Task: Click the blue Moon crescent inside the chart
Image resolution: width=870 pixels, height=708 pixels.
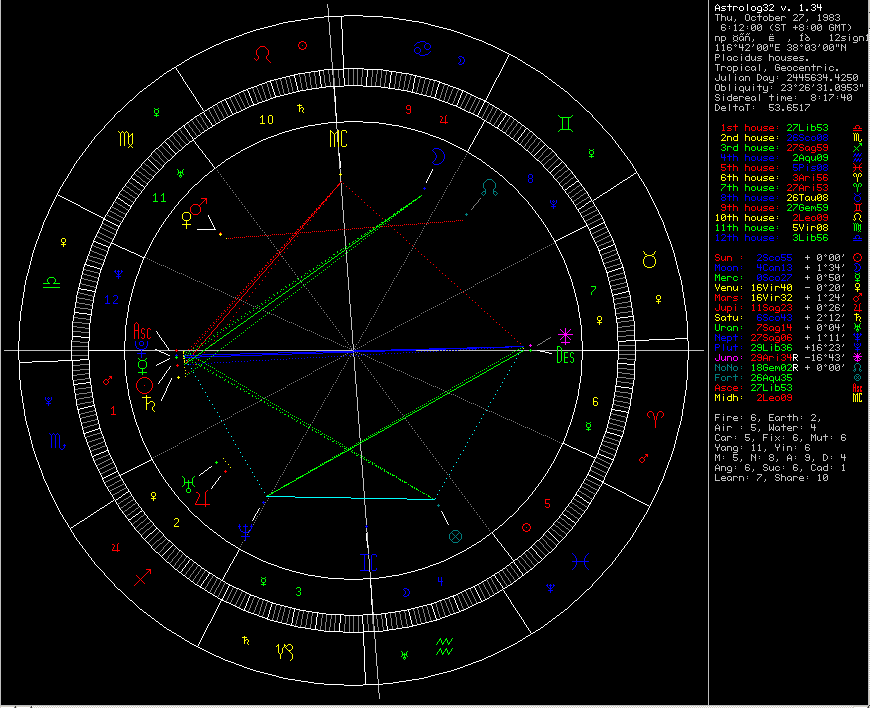Action: coord(436,156)
